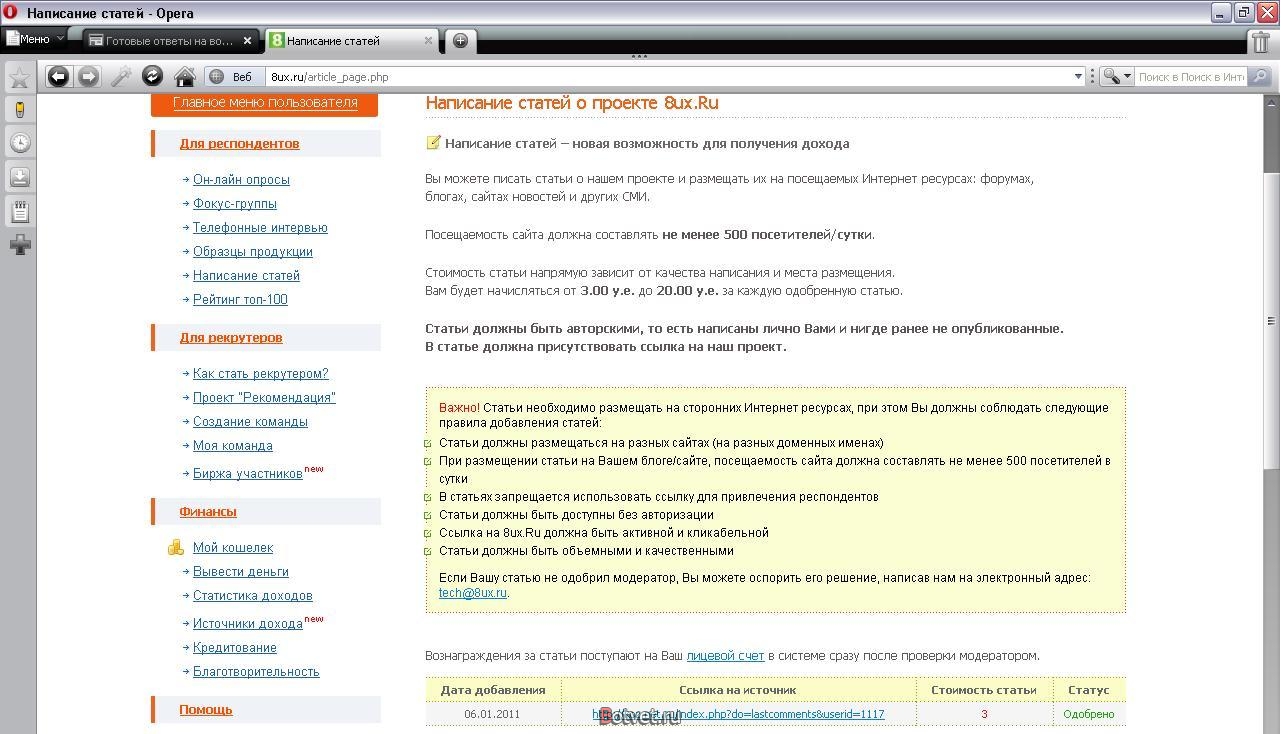This screenshot has width=1281, height=734.
Task: Click the notepad icon before article heading
Action: [x=433, y=143]
